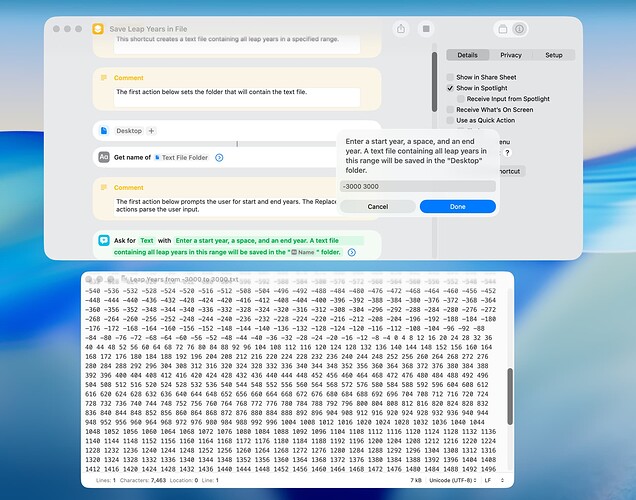Edit the folder comment text box
This screenshot has width=636, height=500.
tap(237, 97)
